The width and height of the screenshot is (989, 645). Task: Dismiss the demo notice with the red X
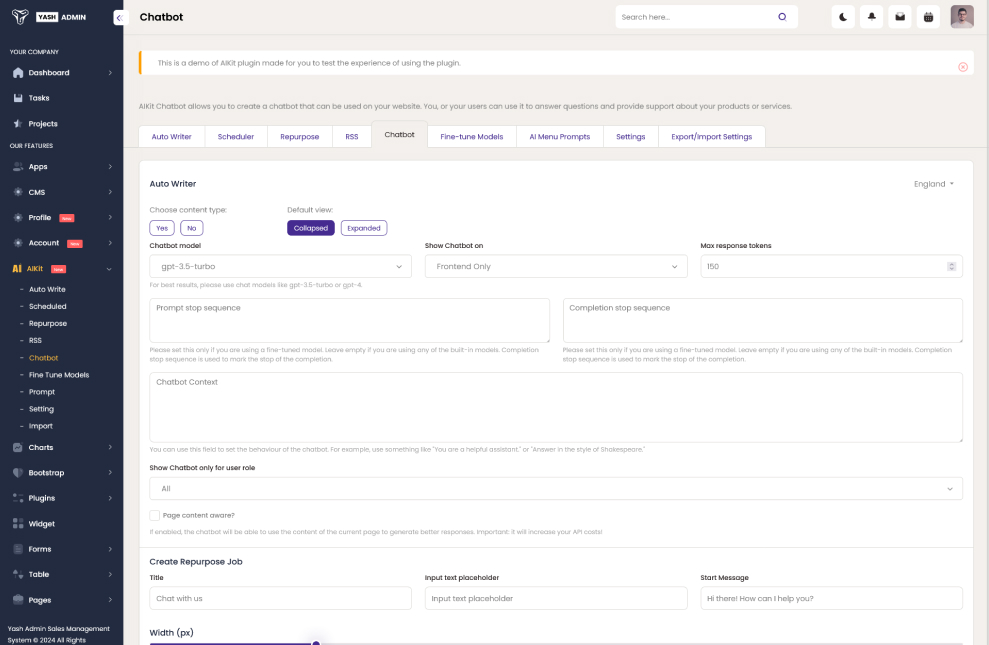pos(963,67)
